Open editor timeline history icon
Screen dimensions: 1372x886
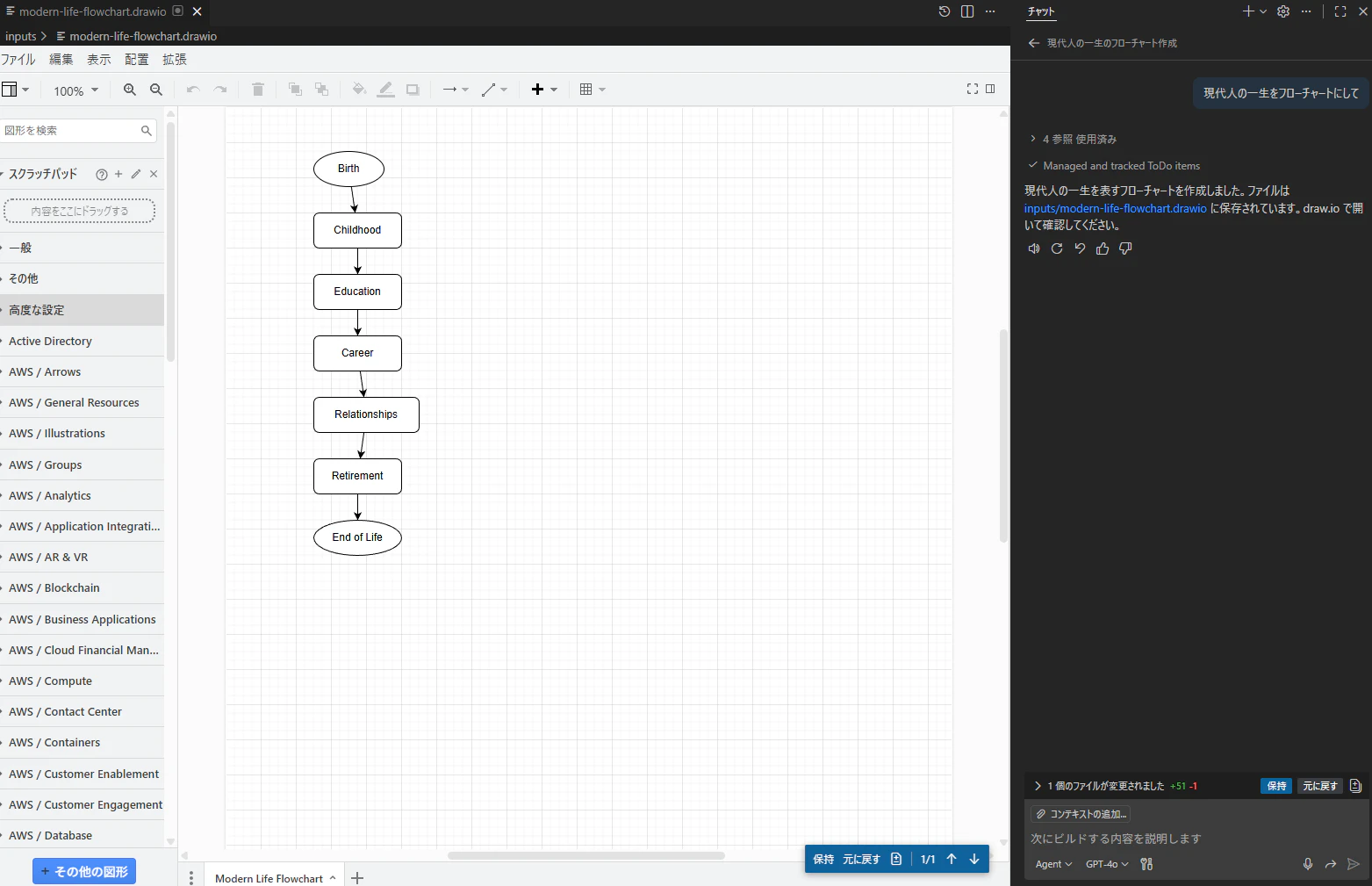[x=945, y=11]
